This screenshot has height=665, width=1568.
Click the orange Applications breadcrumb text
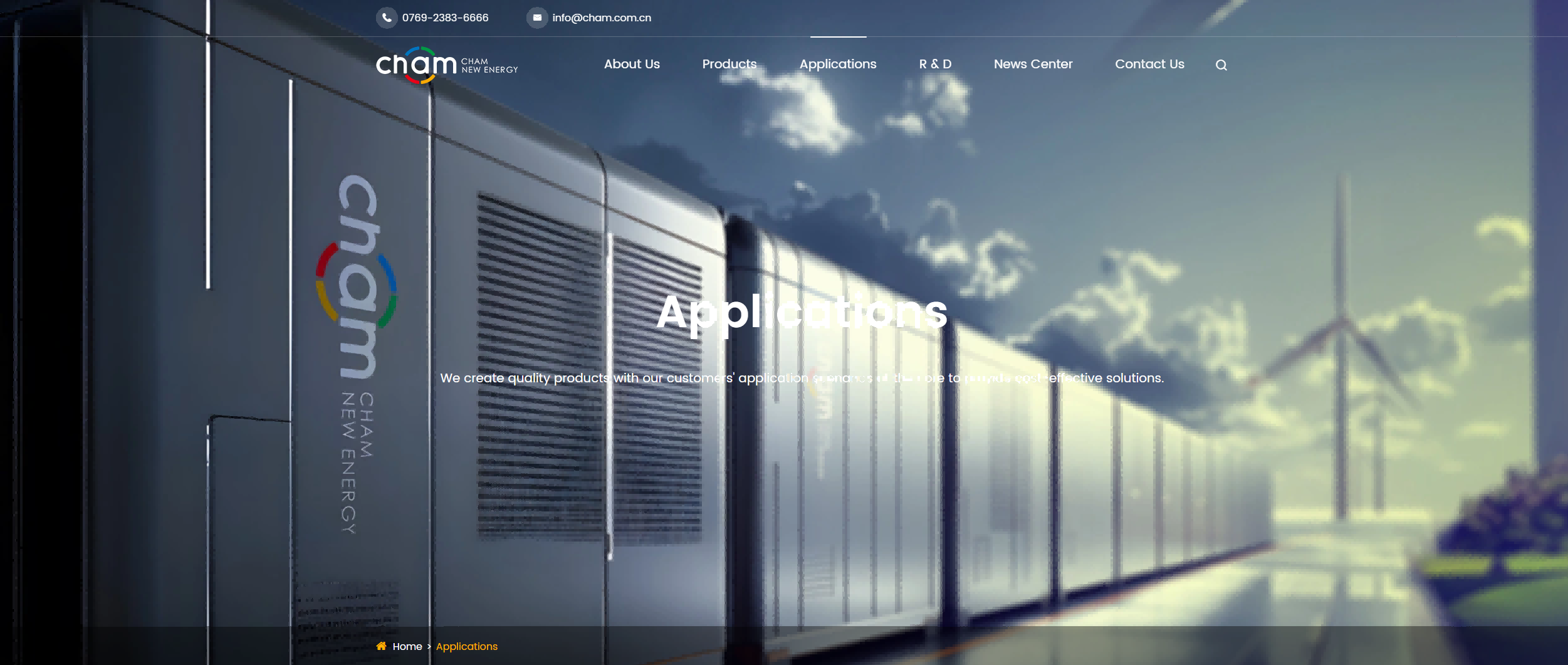point(466,646)
